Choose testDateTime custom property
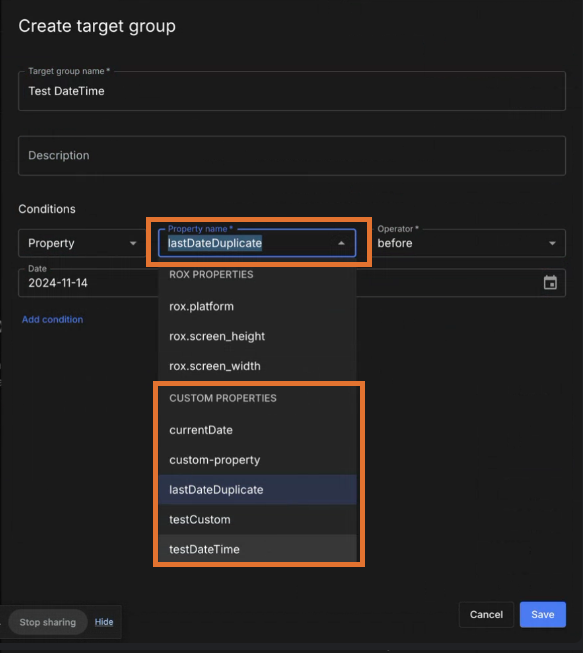The height and width of the screenshot is (653, 583). pos(257,549)
